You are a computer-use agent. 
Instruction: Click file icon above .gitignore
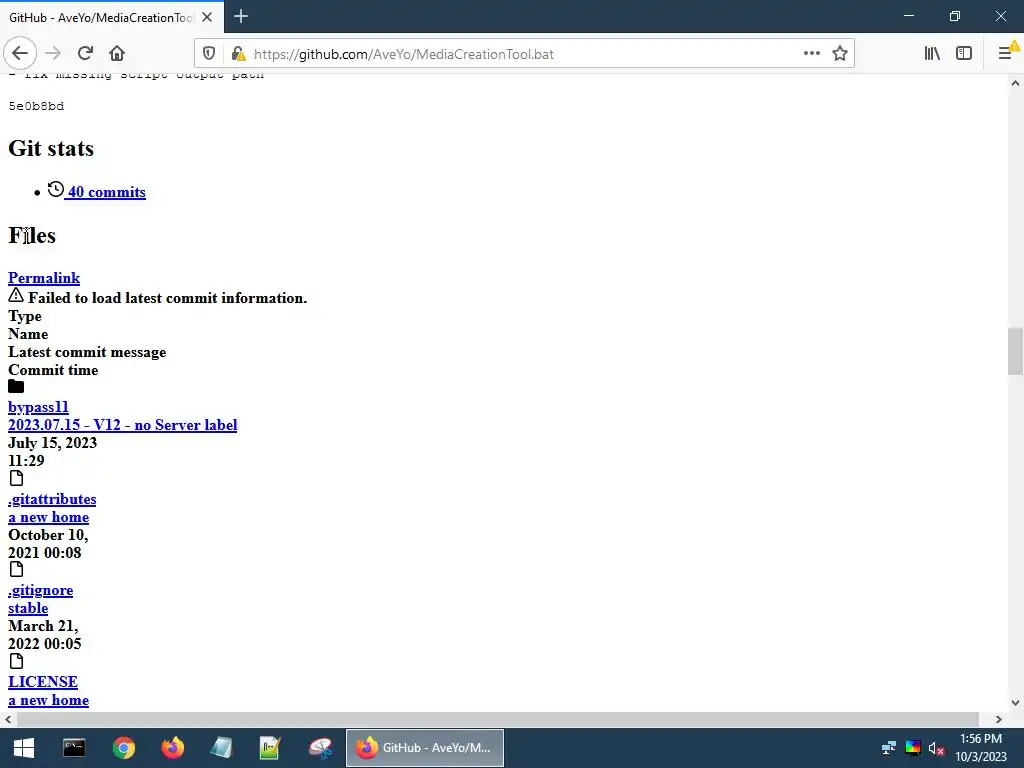pyautogui.click(x=16, y=569)
